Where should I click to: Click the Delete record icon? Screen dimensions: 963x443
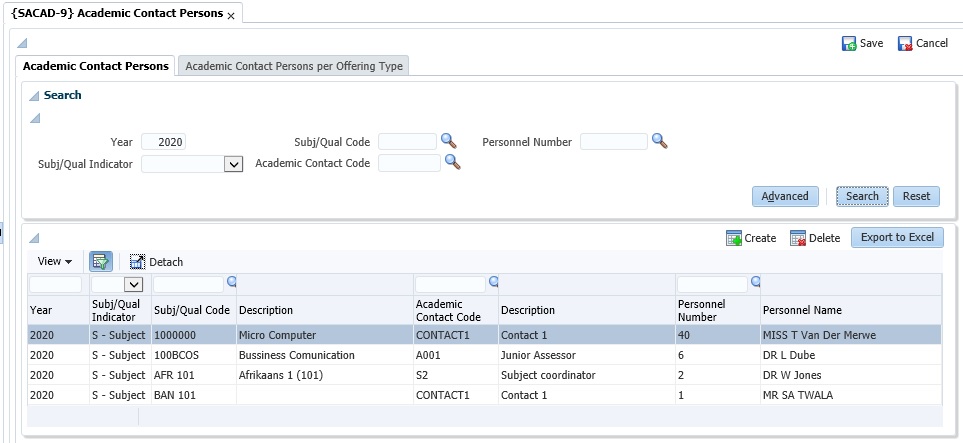(x=798, y=238)
